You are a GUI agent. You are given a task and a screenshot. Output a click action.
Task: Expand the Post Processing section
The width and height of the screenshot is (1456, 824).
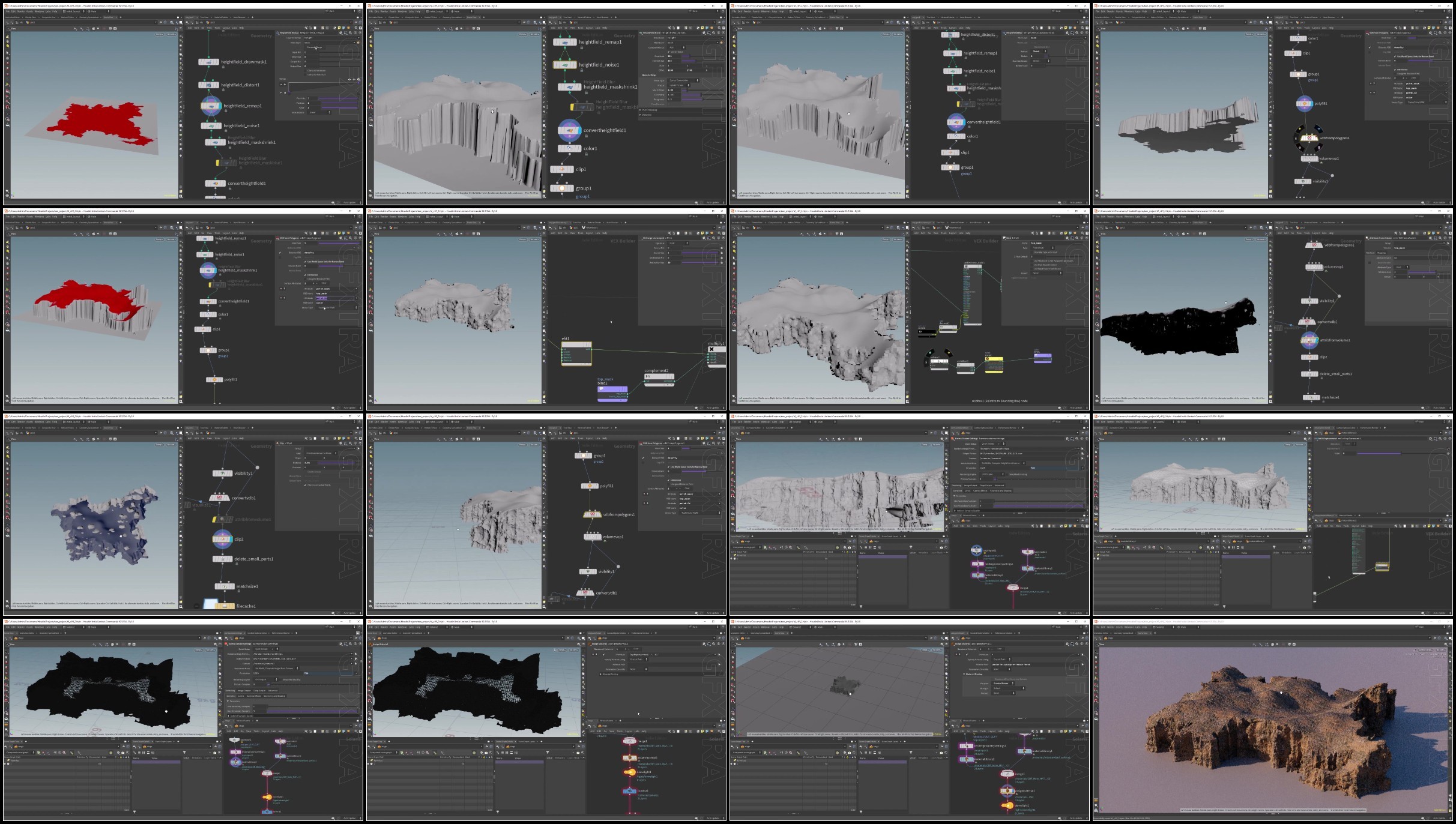tap(650, 110)
